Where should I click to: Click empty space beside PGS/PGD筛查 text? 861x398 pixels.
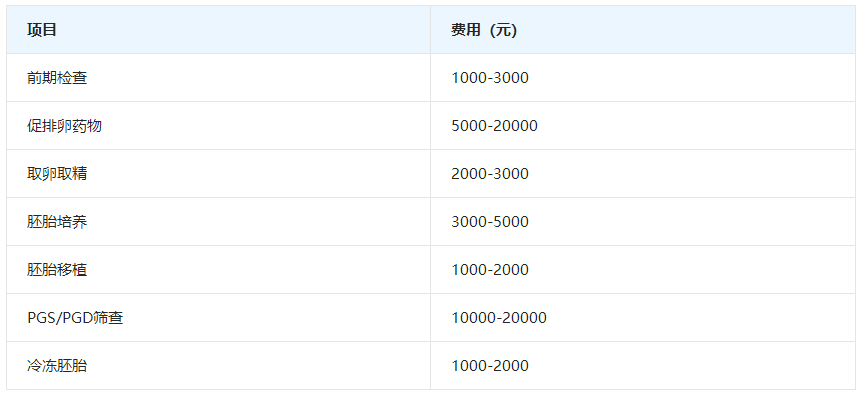pos(275,318)
